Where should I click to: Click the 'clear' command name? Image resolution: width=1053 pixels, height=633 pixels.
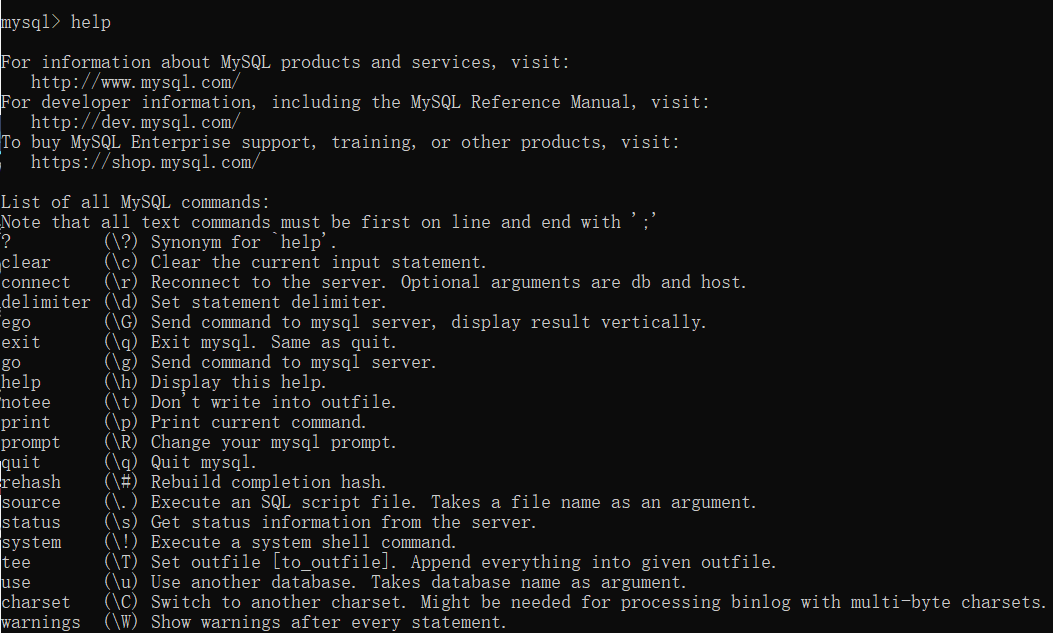tap(26, 262)
